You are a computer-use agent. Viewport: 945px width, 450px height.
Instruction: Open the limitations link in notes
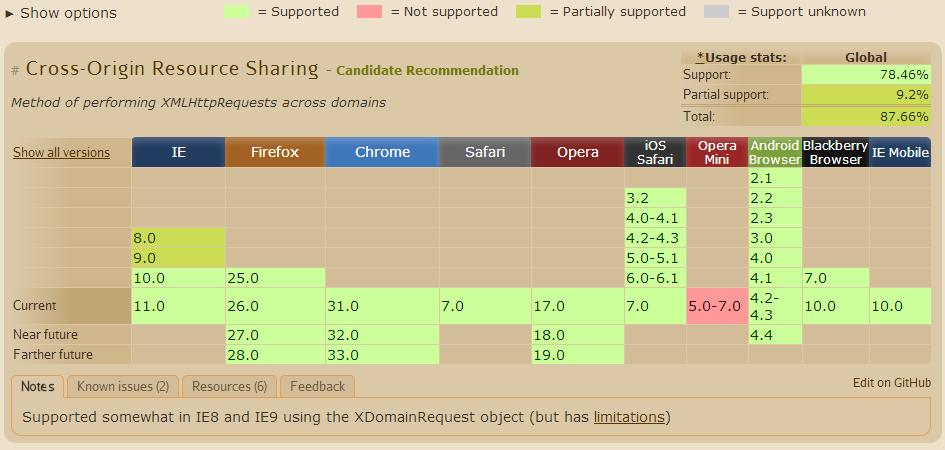(629, 417)
